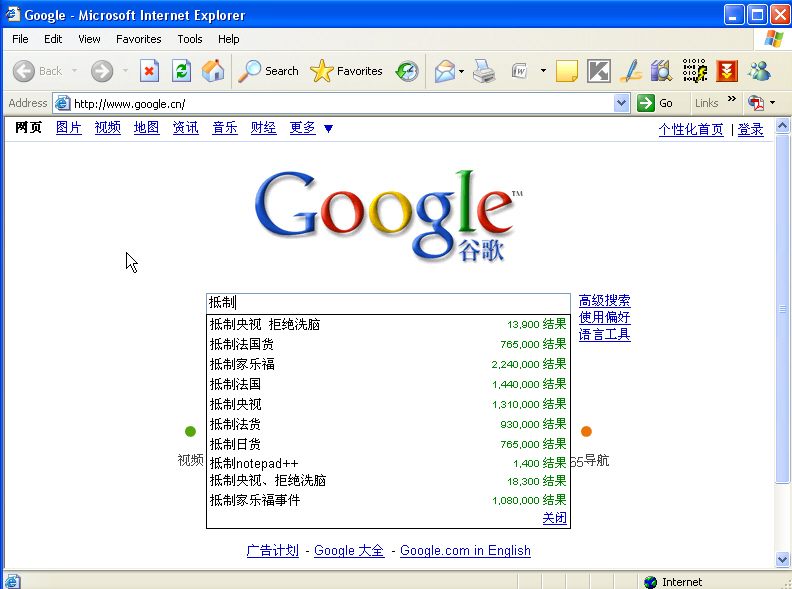Image resolution: width=792 pixels, height=589 pixels.
Task: Expand the Edit button dropdown arrow
Action: (x=543, y=71)
